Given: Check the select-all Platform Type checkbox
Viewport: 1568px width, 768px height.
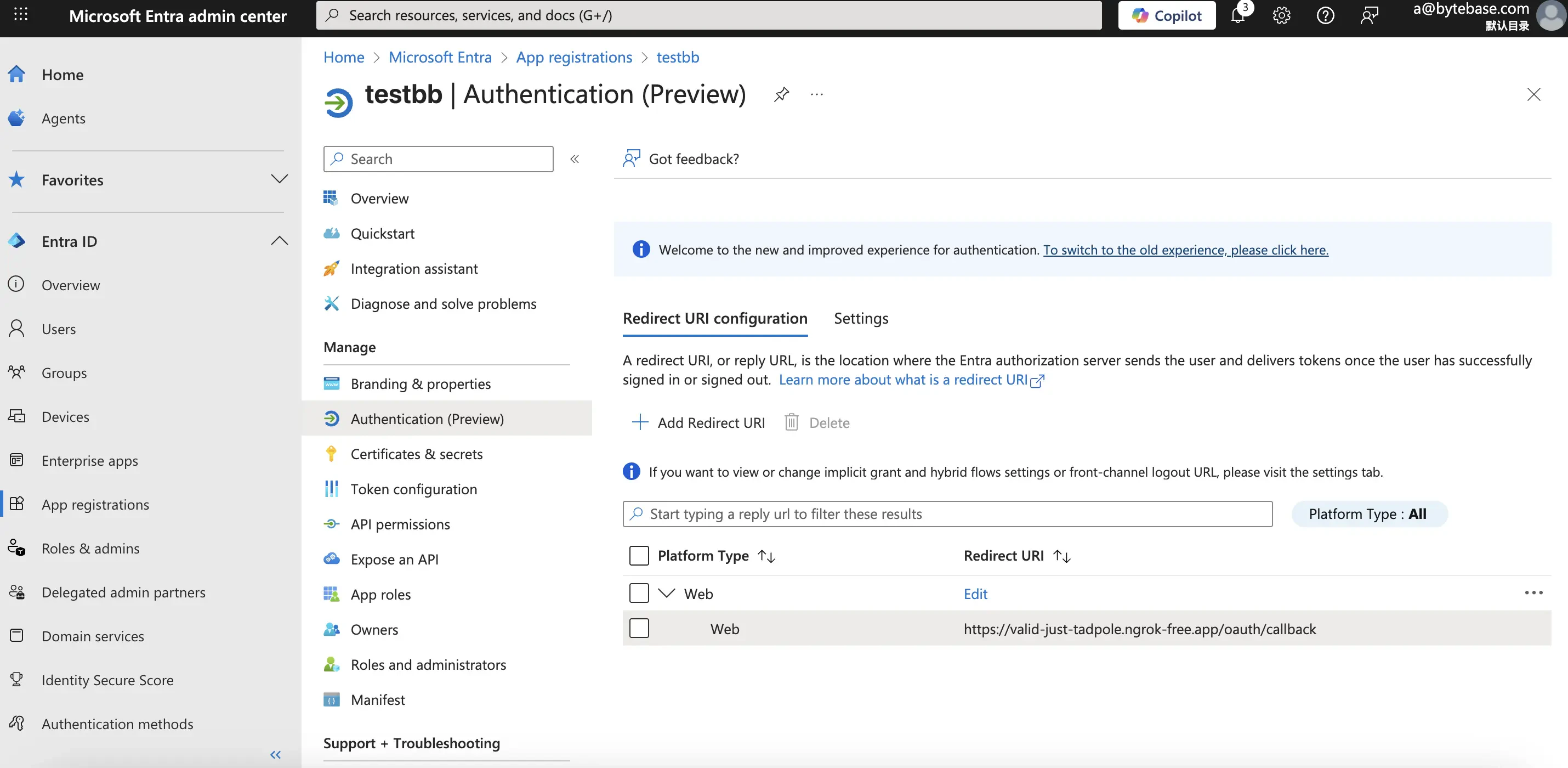Looking at the screenshot, I should (639, 556).
